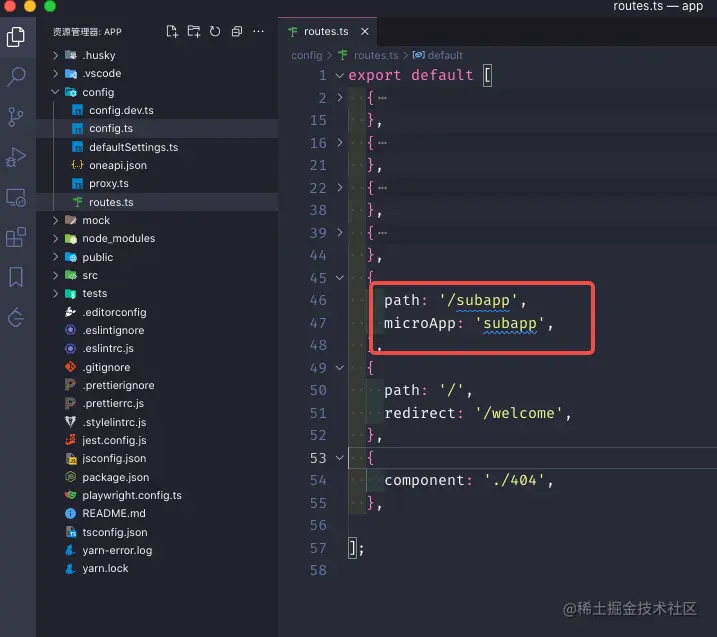Close the routes.ts editor tab
This screenshot has height=637, width=717.
coord(364,32)
